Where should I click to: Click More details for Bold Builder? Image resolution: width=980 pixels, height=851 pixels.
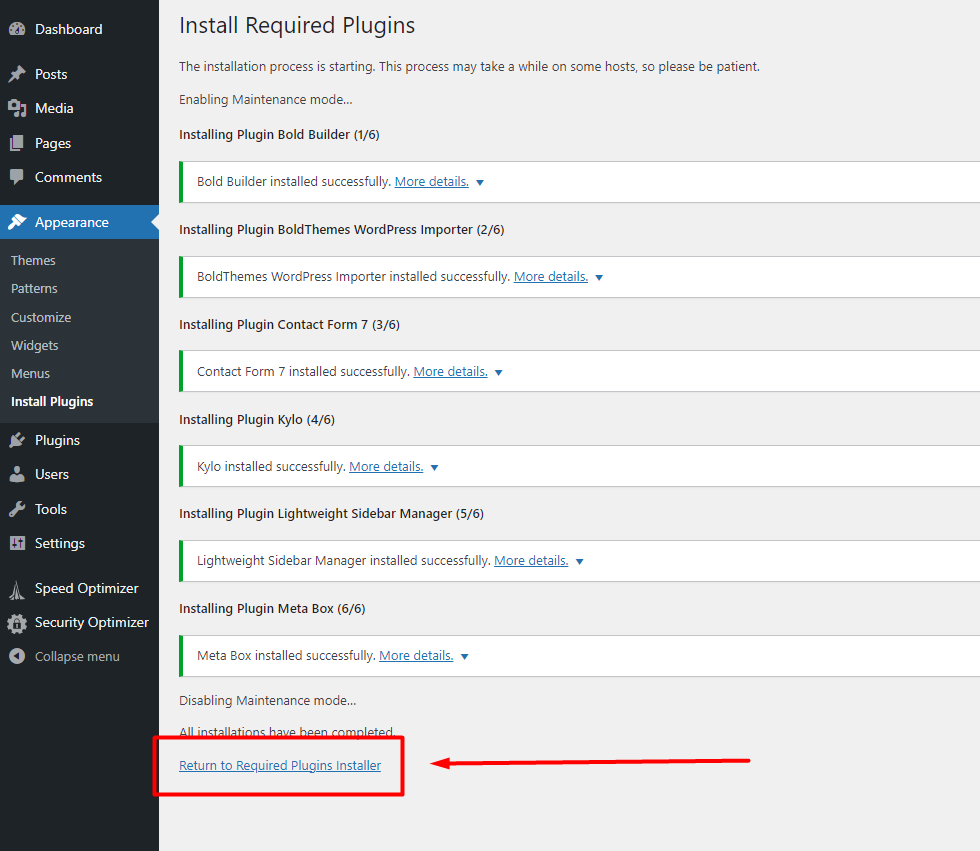(x=432, y=182)
